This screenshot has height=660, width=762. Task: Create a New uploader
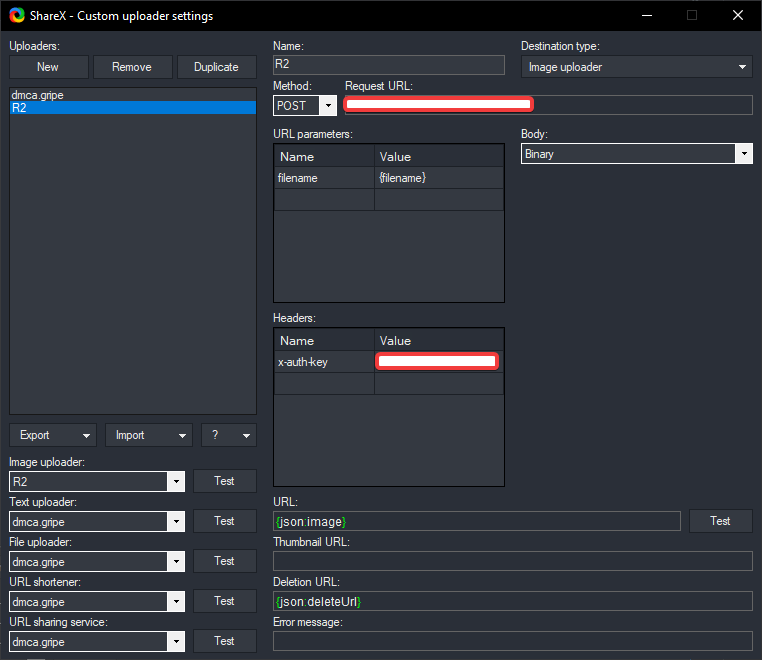click(x=49, y=67)
